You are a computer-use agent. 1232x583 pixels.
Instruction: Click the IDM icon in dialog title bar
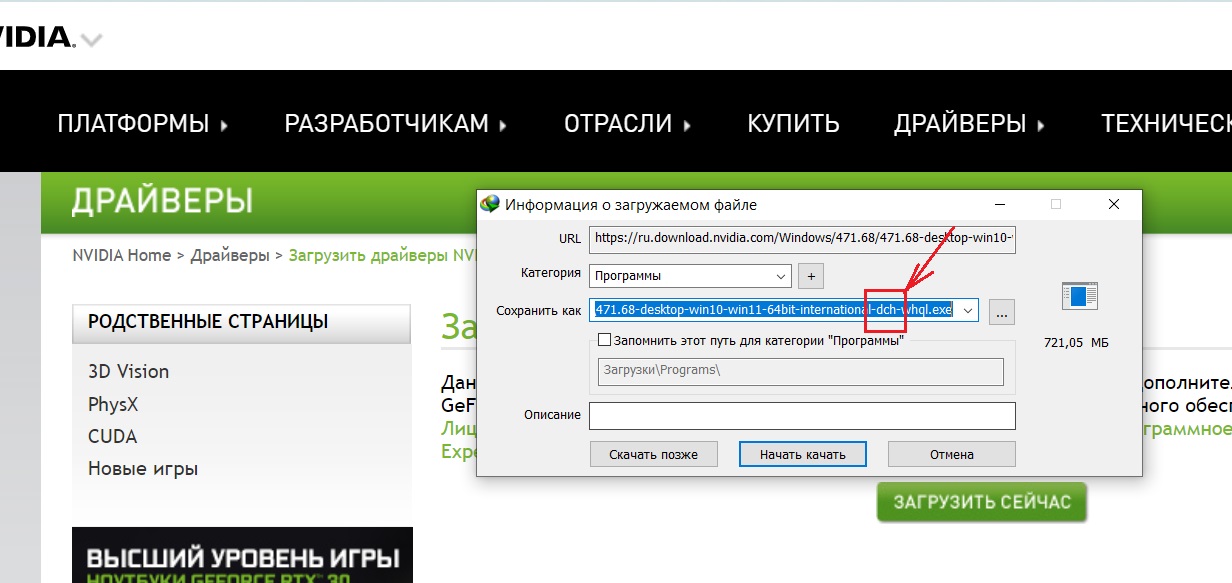[x=490, y=204]
